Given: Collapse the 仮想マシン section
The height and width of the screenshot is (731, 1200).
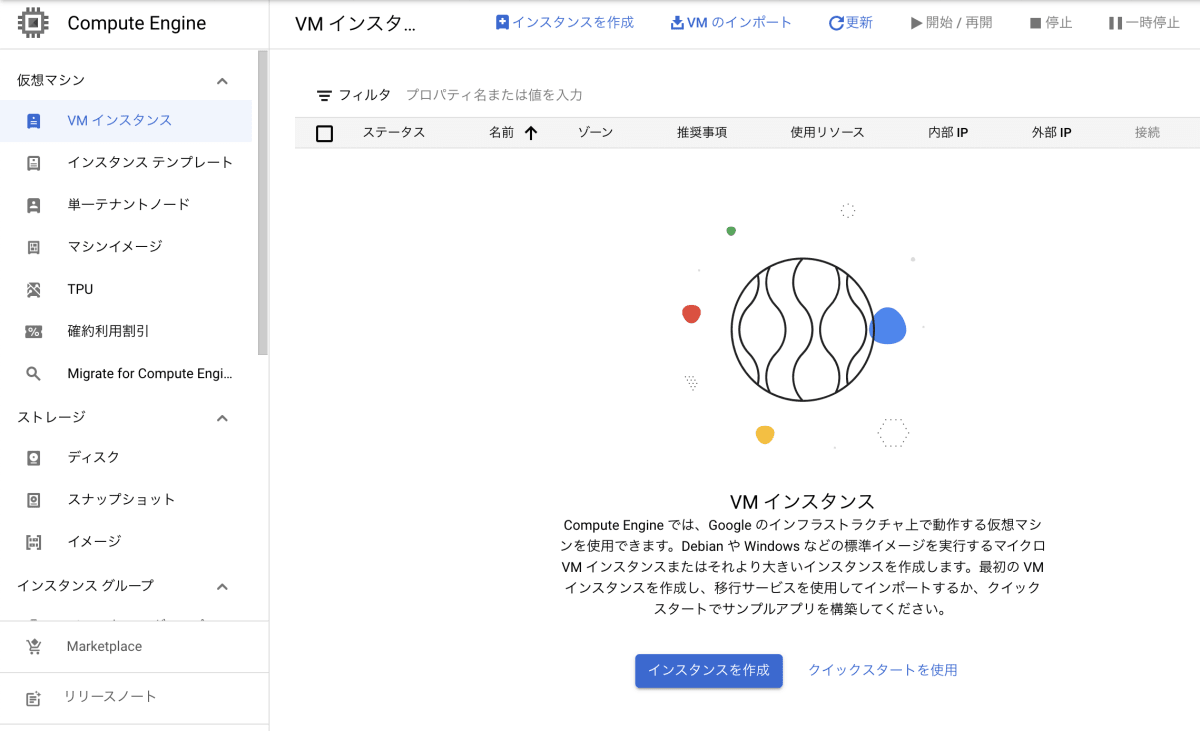Looking at the screenshot, I should click(x=223, y=81).
